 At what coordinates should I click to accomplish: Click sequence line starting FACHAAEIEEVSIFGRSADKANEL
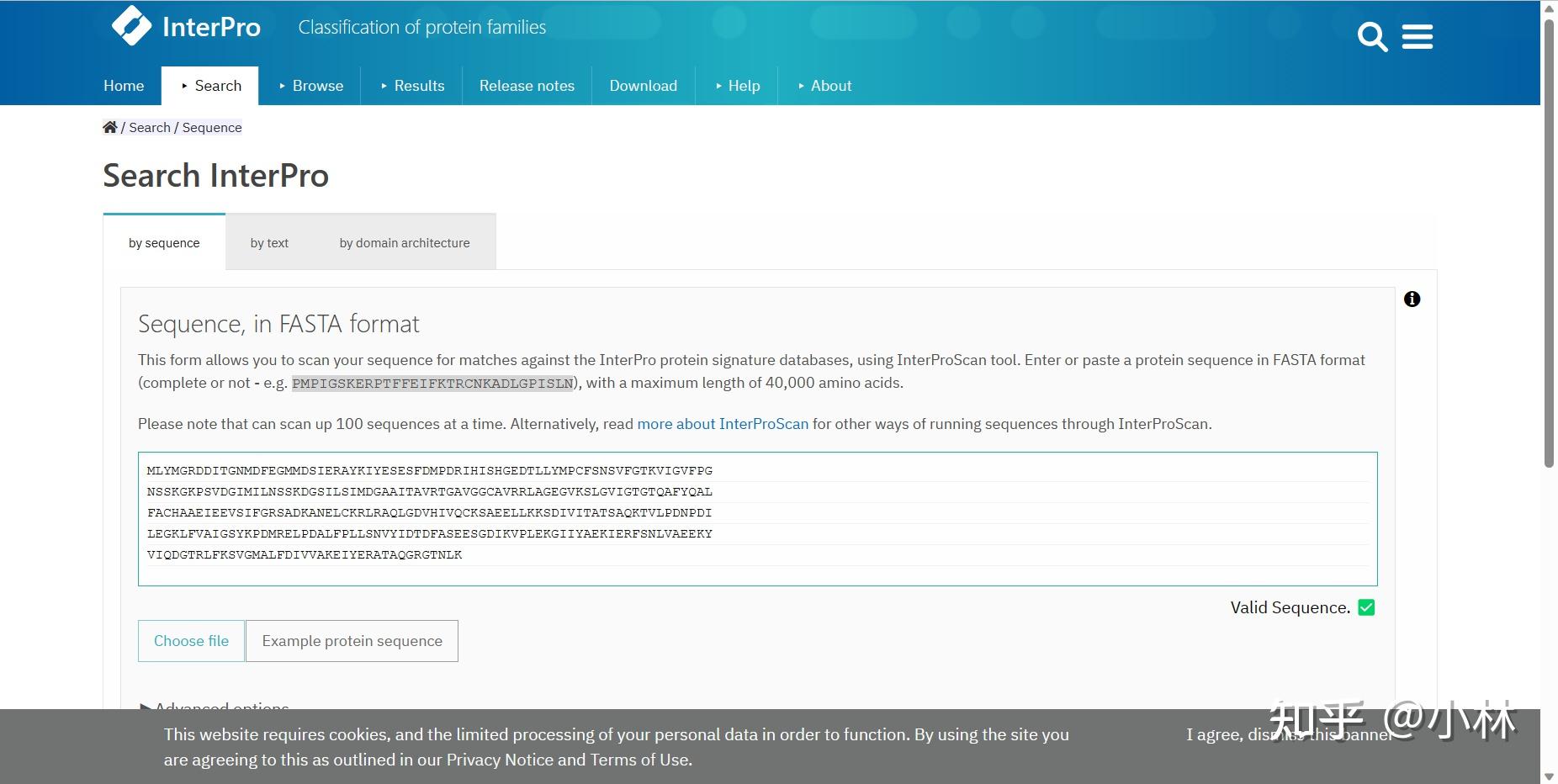click(x=430, y=512)
